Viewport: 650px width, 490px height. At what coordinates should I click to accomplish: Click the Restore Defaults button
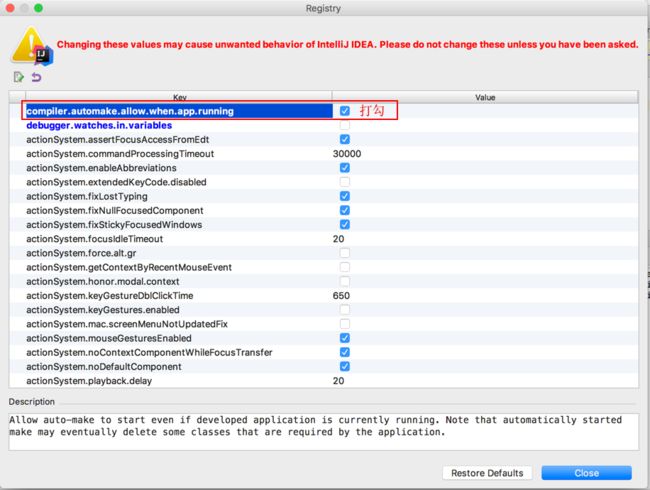[487, 473]
